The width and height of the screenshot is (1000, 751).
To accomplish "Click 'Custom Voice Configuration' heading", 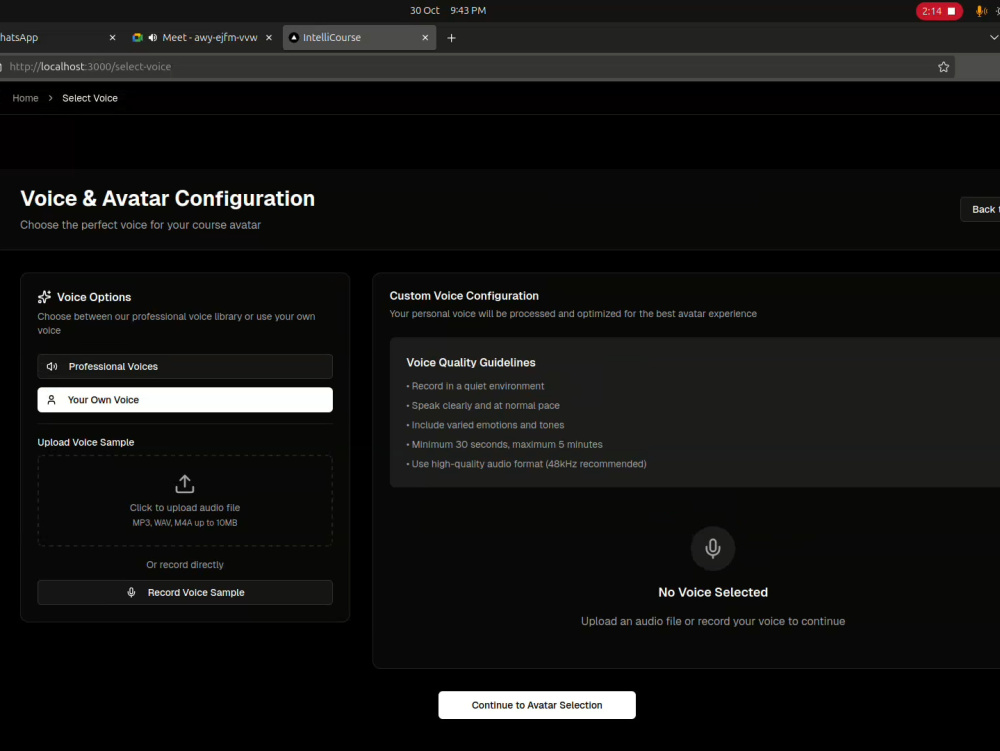I will point(464,296).
